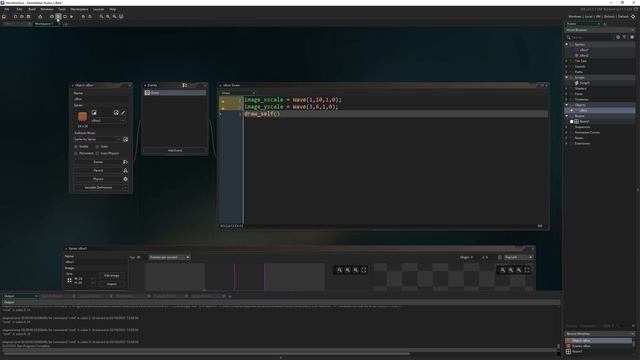Open the Start Page home icon

(4, 17)
